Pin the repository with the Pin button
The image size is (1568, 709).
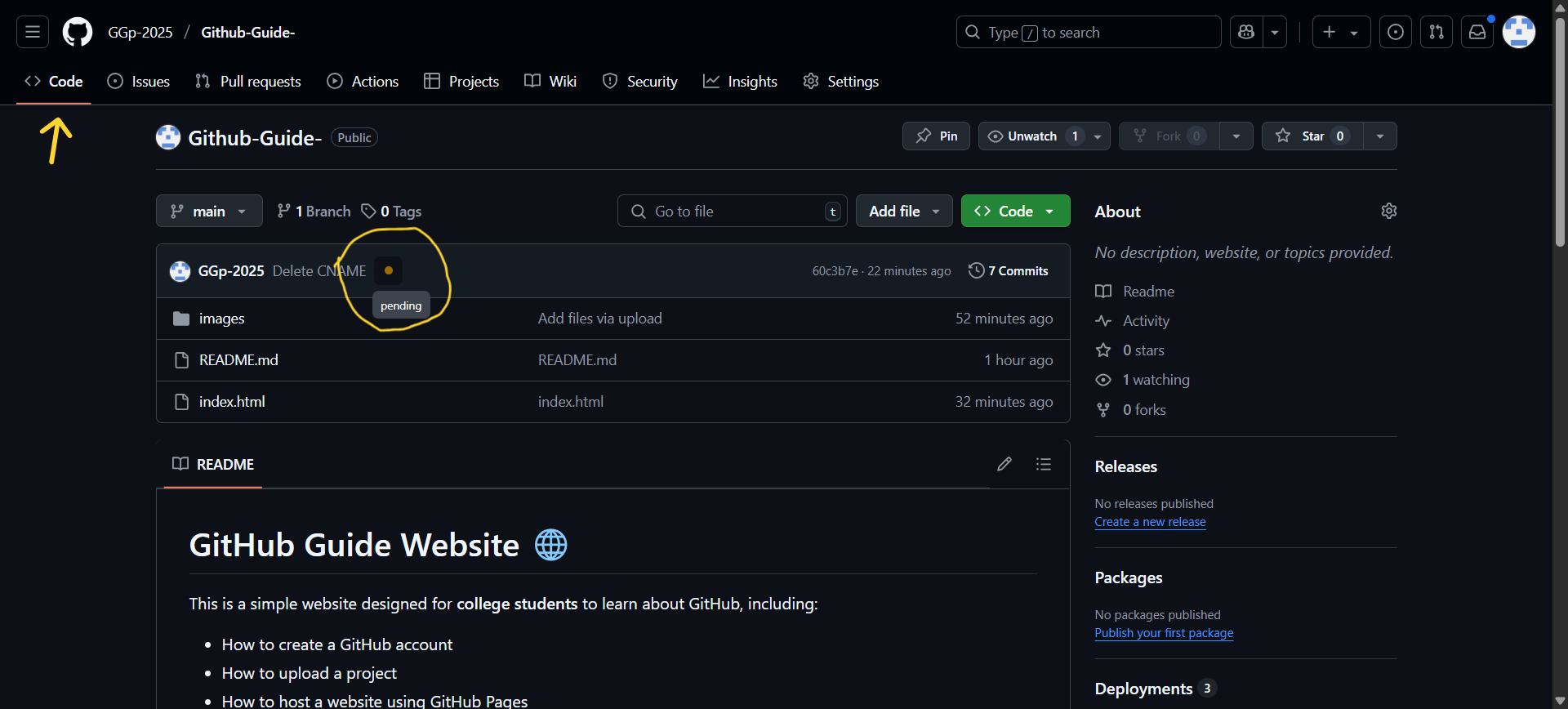[x=936, y=136]
